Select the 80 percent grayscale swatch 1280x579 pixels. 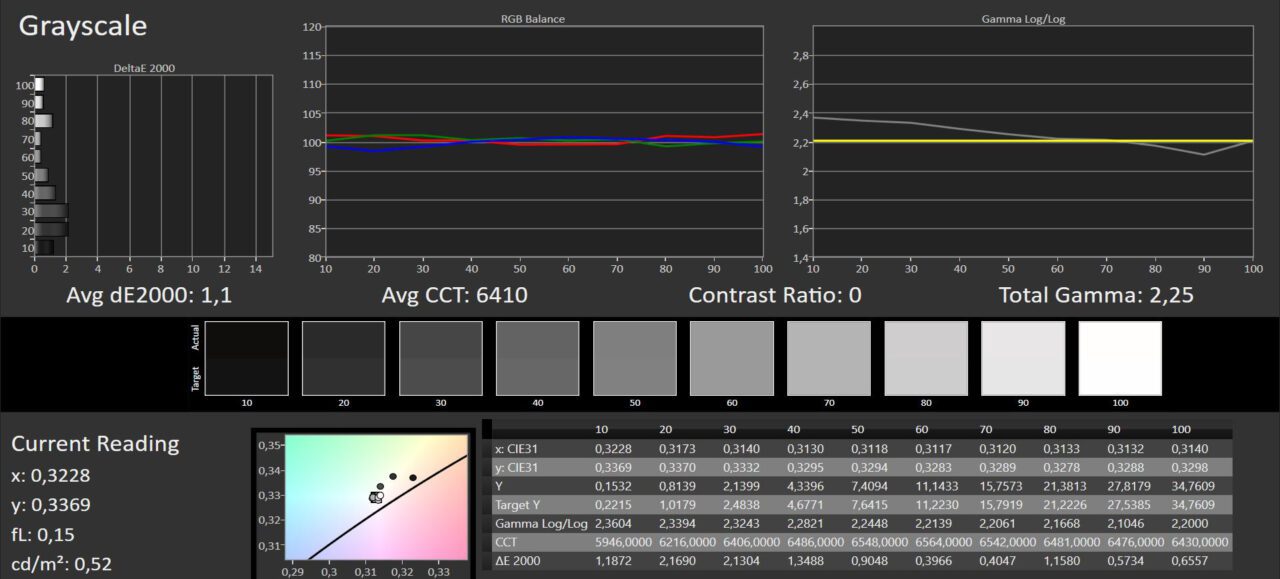point(926,358)
